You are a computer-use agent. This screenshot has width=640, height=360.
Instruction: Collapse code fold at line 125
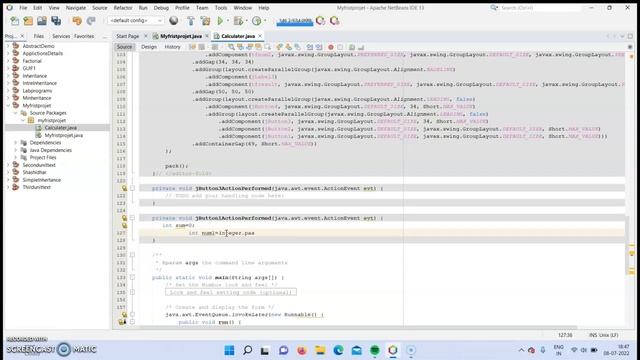click(132, 218)
